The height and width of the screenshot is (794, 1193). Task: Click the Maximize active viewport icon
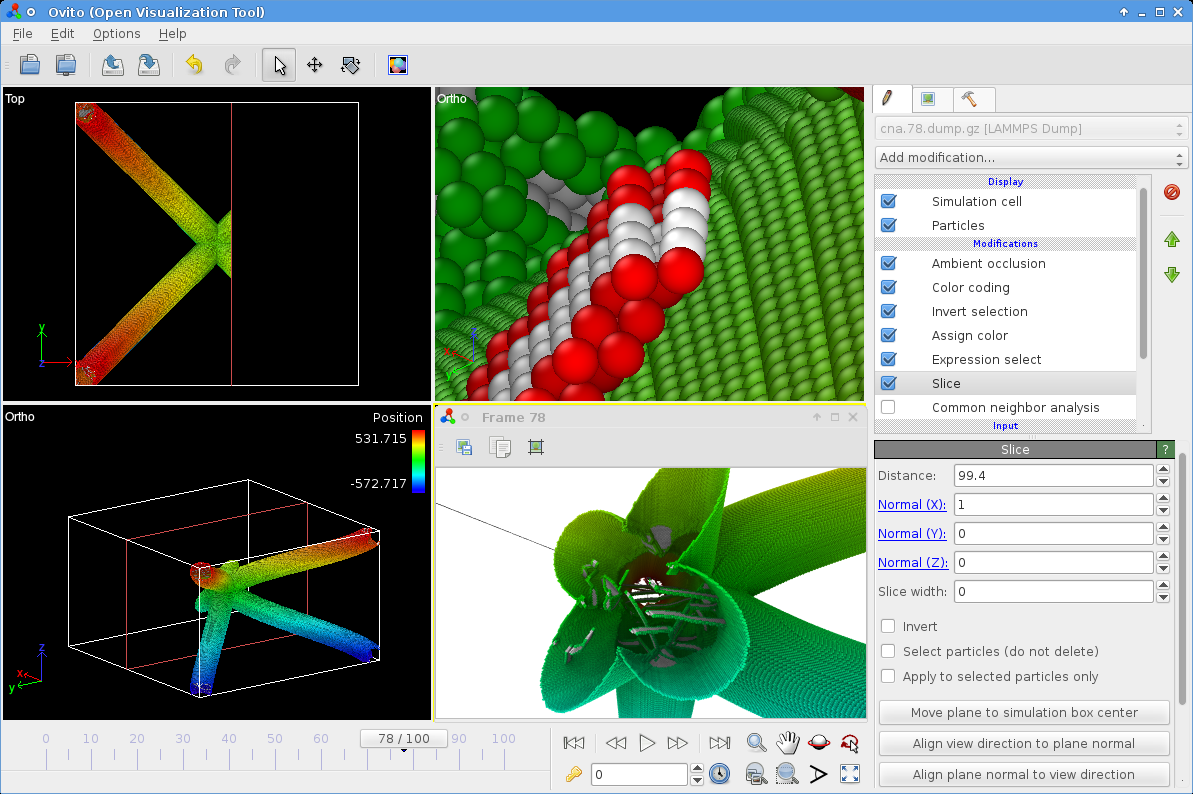850,773
